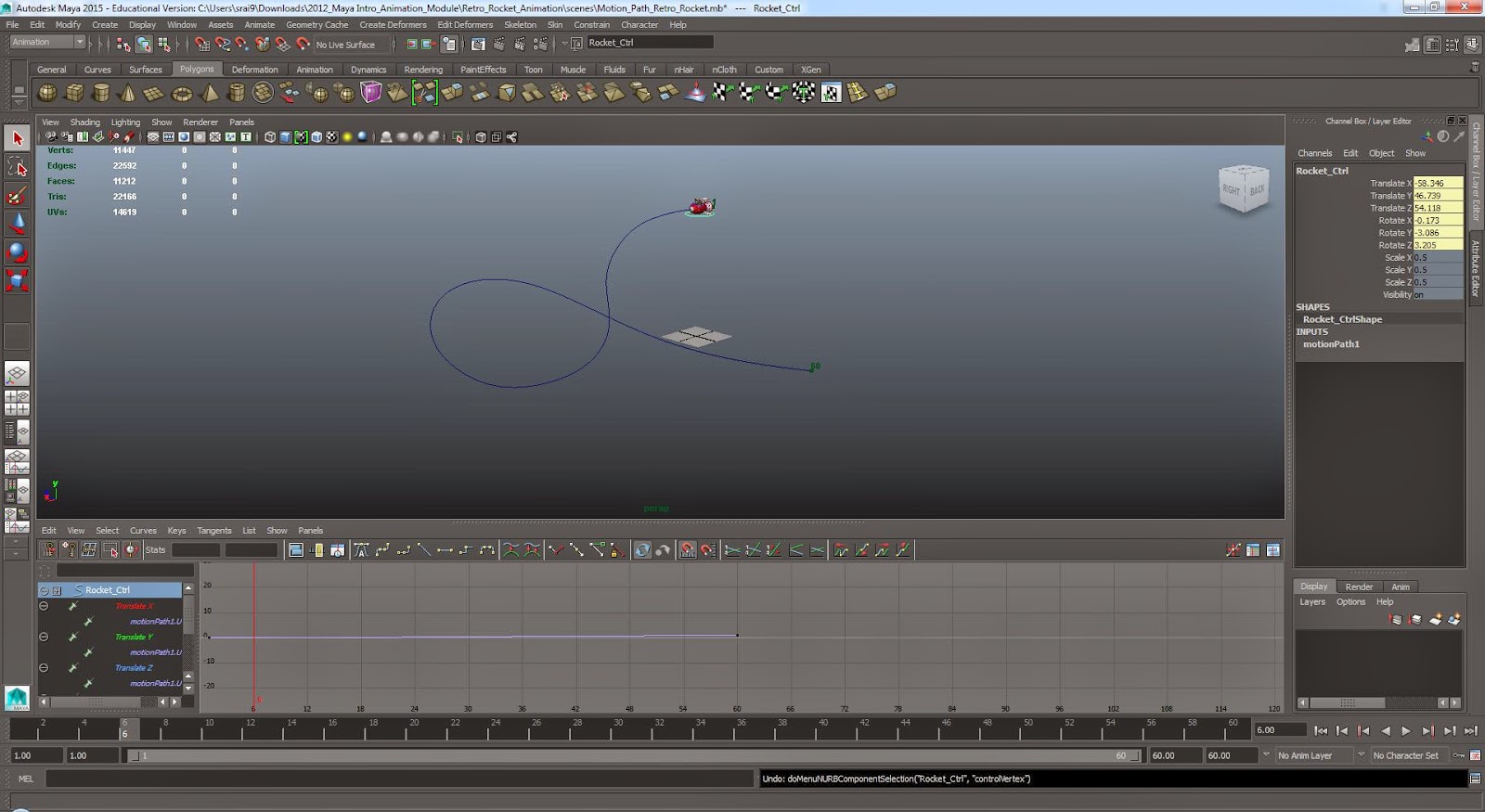Open the Animation menu set dropdown
Viewport: 1485px width, 812px height.
[46, 43]
